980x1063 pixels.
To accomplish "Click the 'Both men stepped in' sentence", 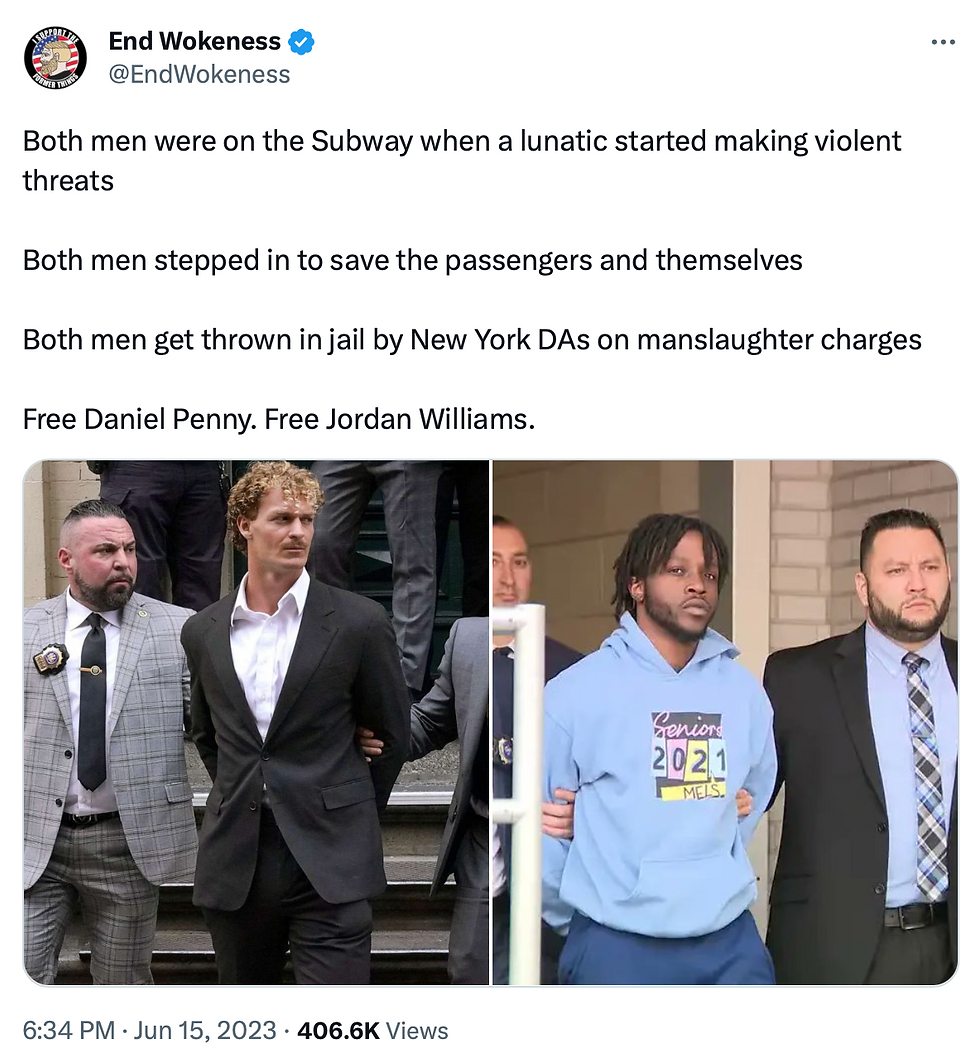I will (x=412, y=260).
